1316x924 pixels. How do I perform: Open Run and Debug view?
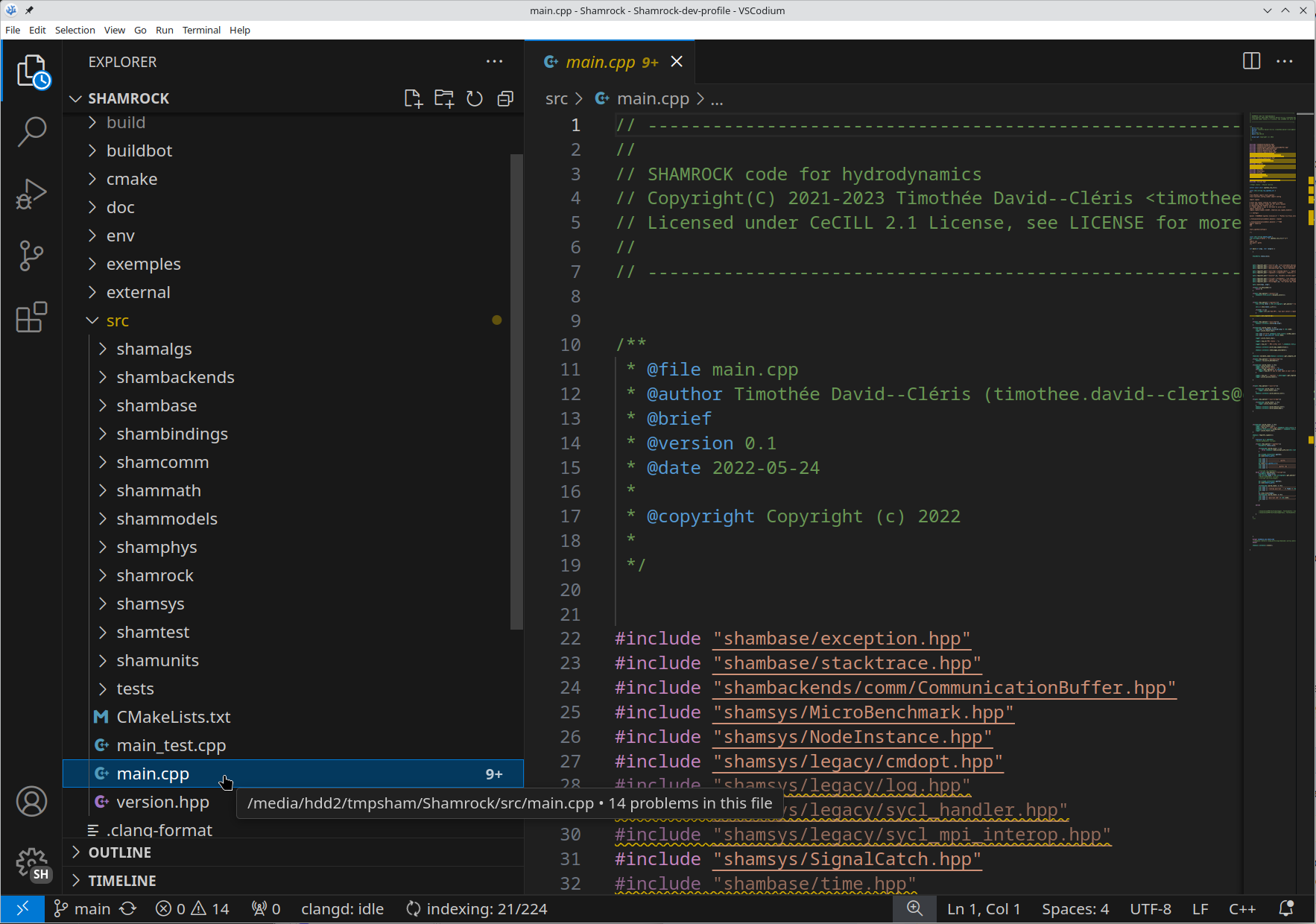pyautogui.click(x=32, y=194)
